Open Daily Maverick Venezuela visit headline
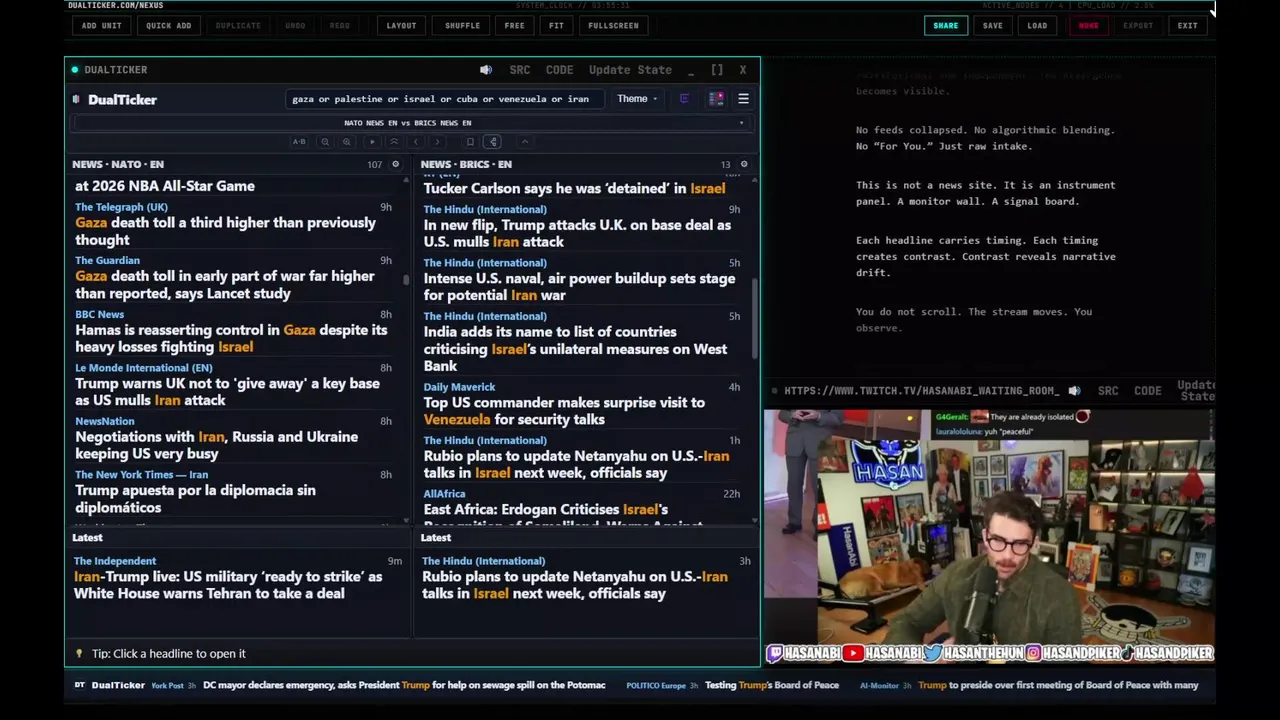This screenshot has height=720, width=1280. (x=564, y=411)
